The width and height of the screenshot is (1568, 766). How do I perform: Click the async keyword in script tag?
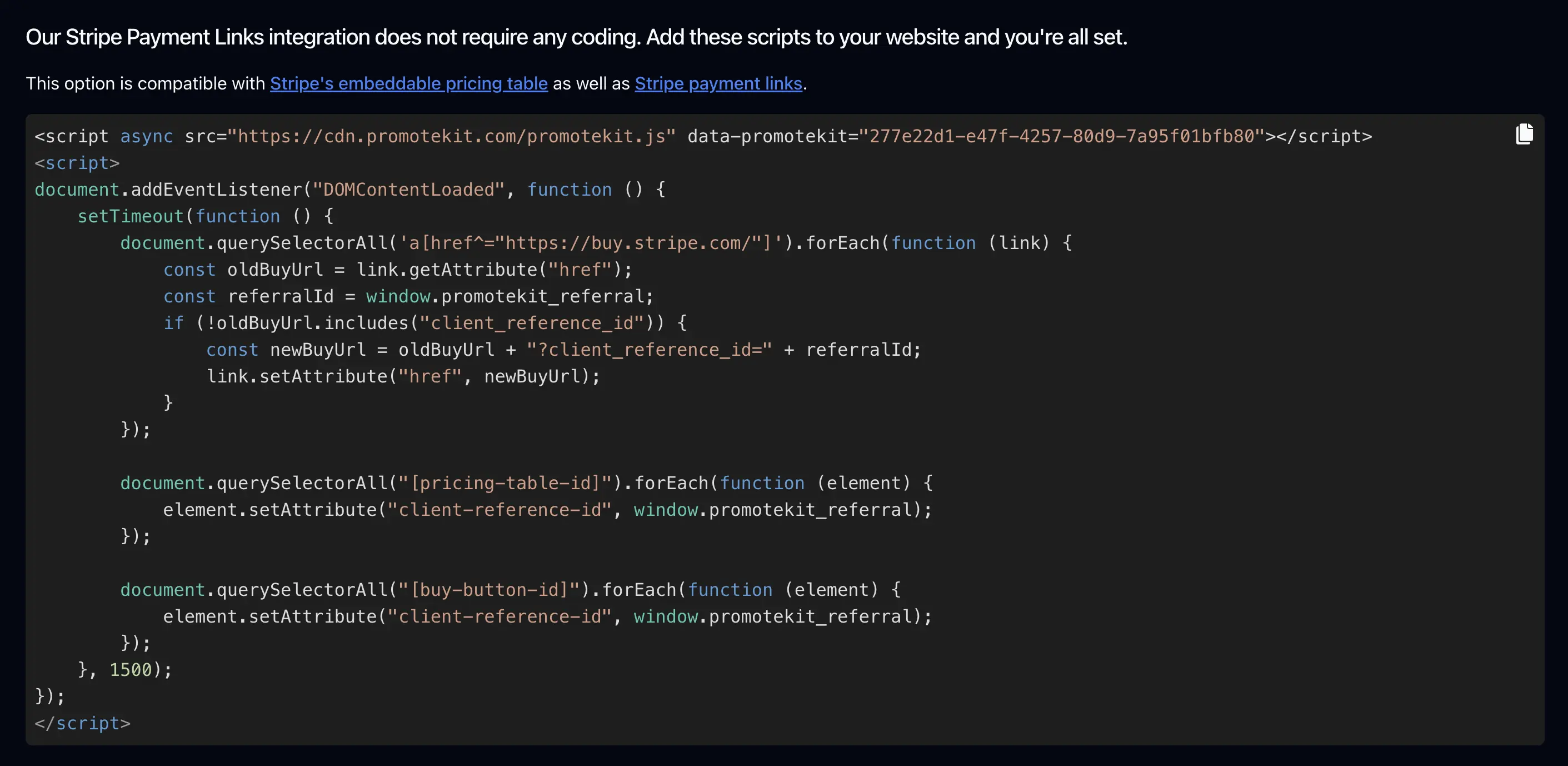click(146, 136)
